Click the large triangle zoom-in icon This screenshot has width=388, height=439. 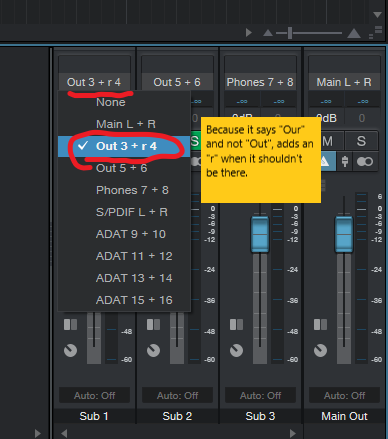pos(354,33)
